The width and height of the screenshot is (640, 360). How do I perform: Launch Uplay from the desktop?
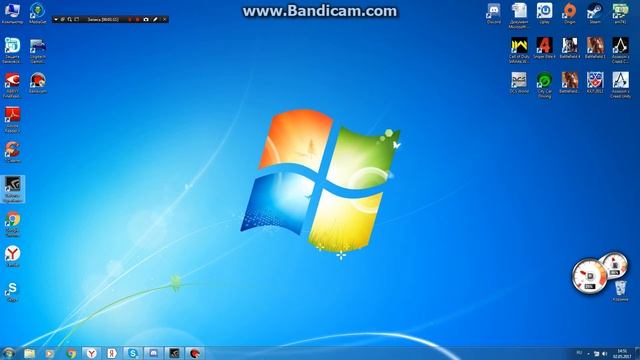544,13
